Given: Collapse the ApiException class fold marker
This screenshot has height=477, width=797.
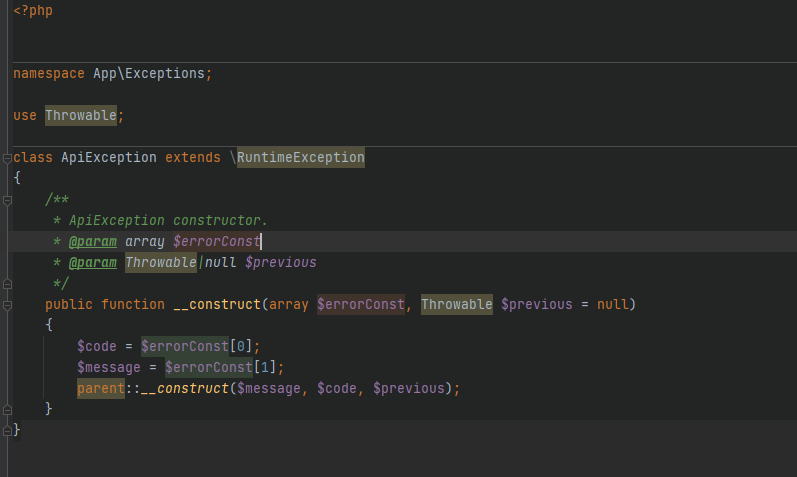Looking at the screenshot, I should [7, 158].
